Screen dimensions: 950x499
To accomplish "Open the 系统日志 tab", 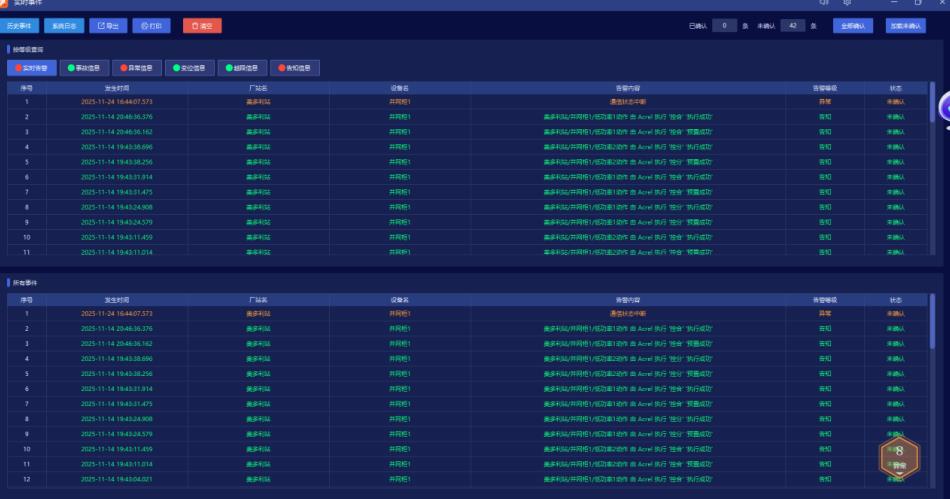I will click(64, 25).
